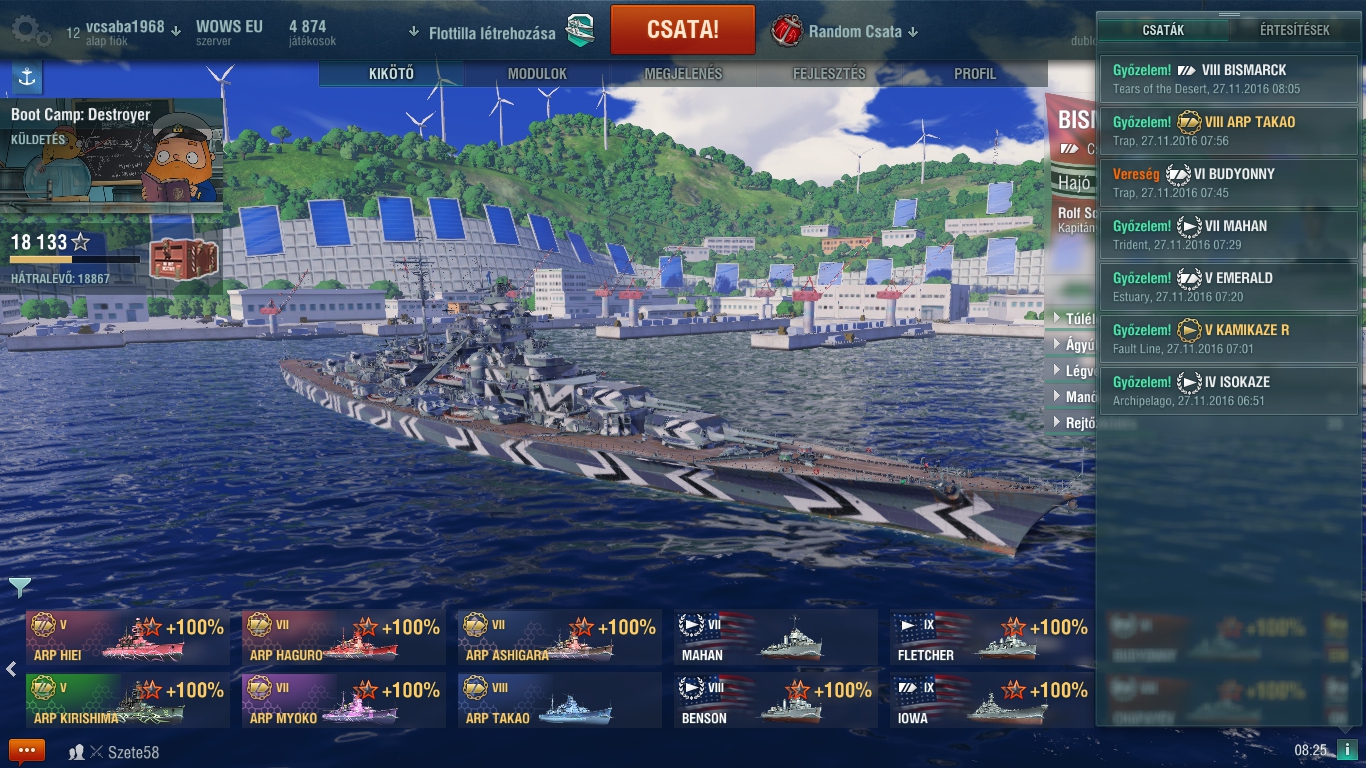Image resolution: width=1366 pixels, height=768 pixels.
Task: Open the FEJLESZTÉS tab
Action: 829,74
